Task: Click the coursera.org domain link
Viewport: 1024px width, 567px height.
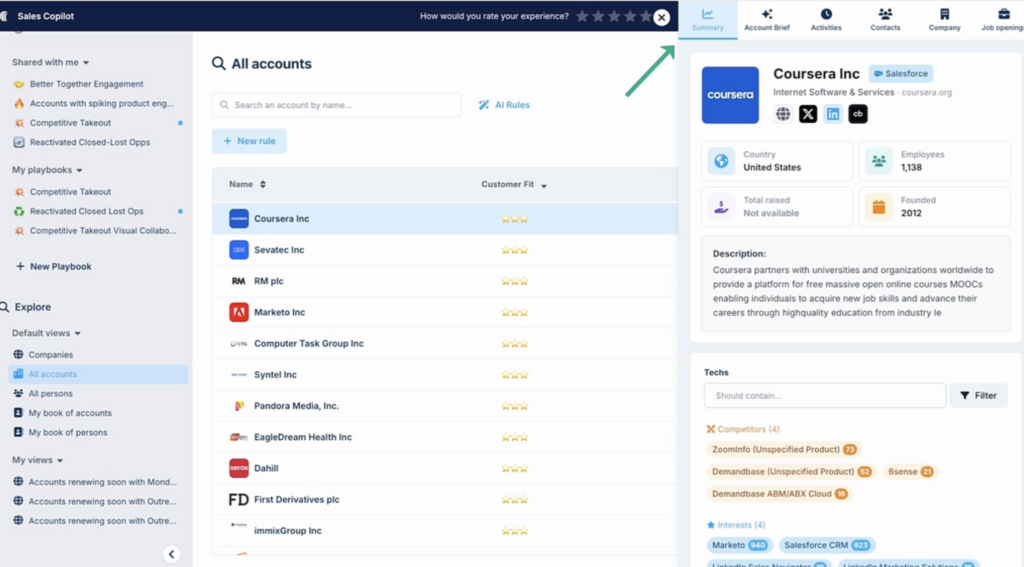Action: [926, 92]
